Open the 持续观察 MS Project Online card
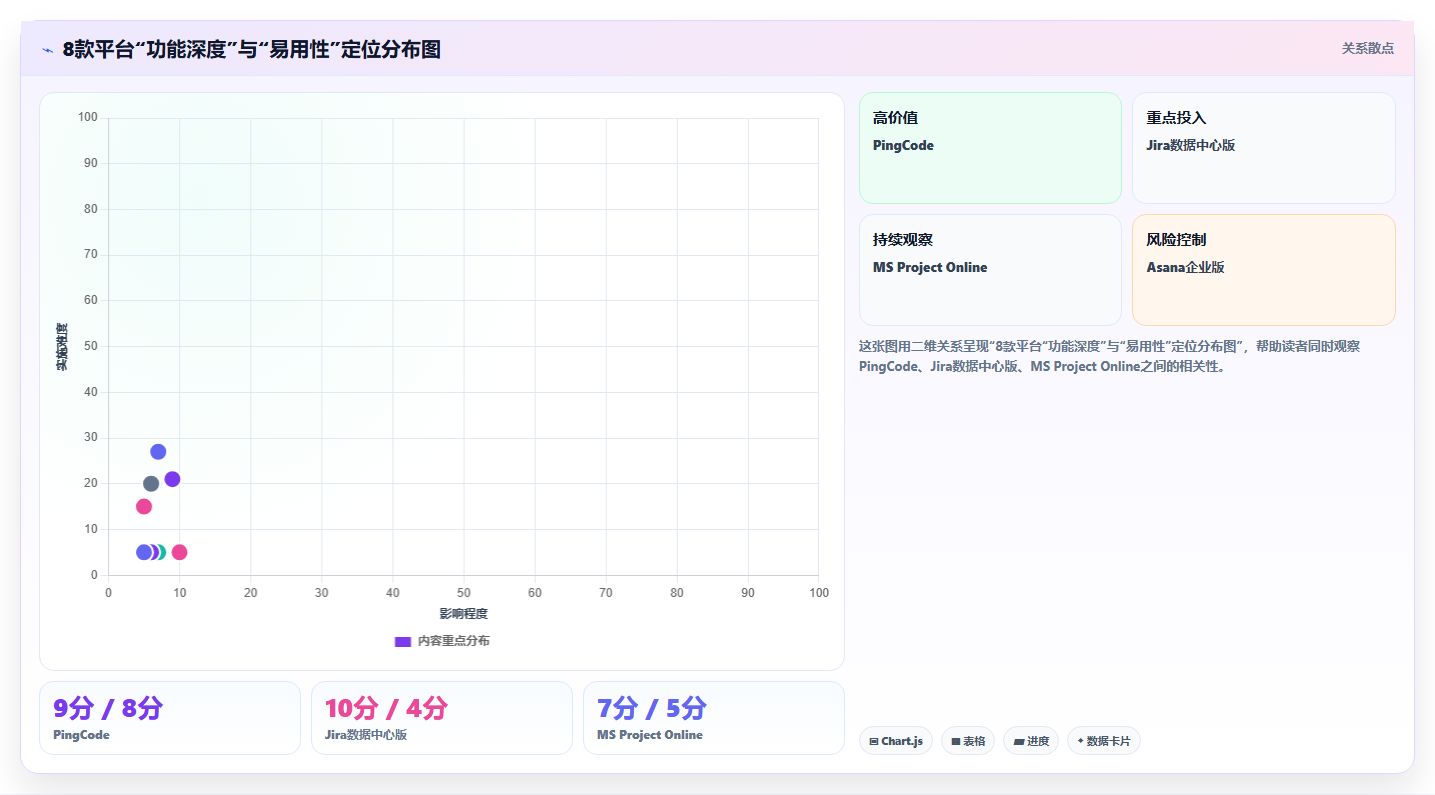 pos(990,270)
